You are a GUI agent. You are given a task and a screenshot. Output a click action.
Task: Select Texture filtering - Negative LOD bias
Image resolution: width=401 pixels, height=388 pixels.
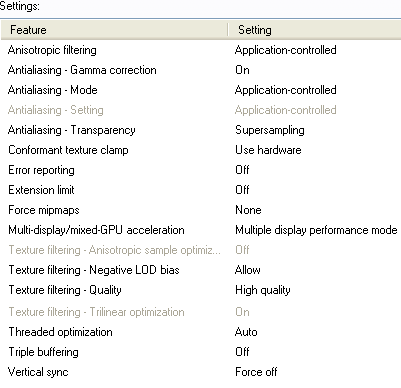tap(94, 270)
